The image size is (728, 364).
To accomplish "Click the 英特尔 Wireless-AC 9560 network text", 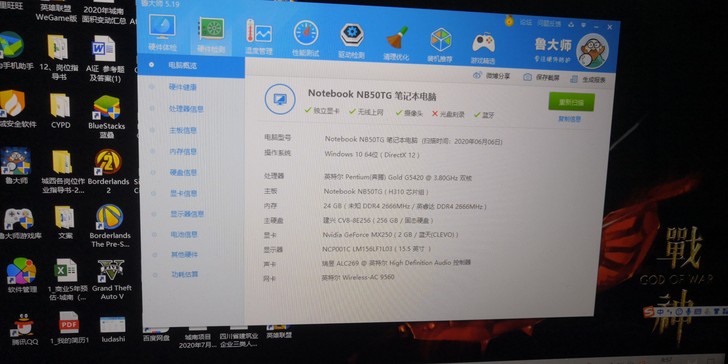I will (358, 277).
